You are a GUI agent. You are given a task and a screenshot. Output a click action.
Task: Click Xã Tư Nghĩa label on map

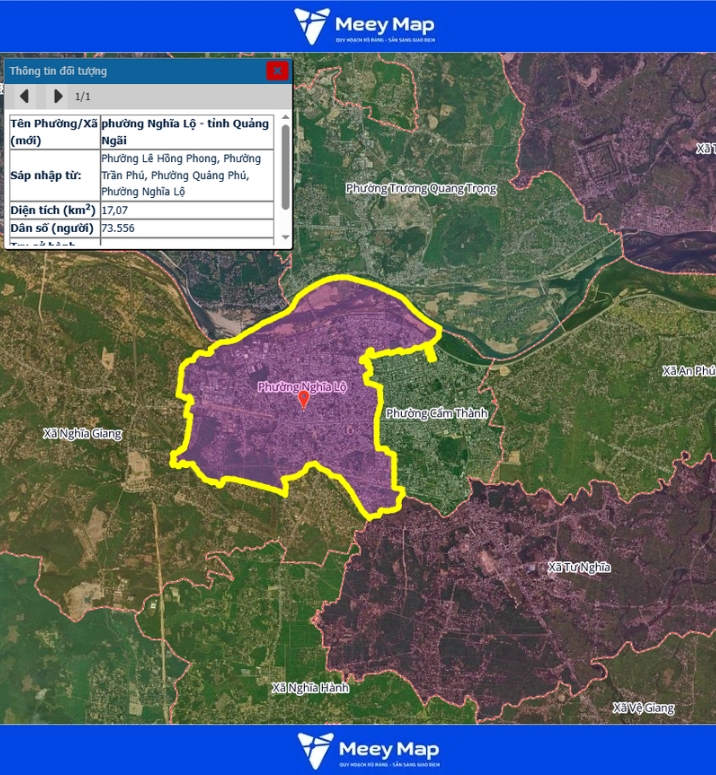[x=579, y=567]
